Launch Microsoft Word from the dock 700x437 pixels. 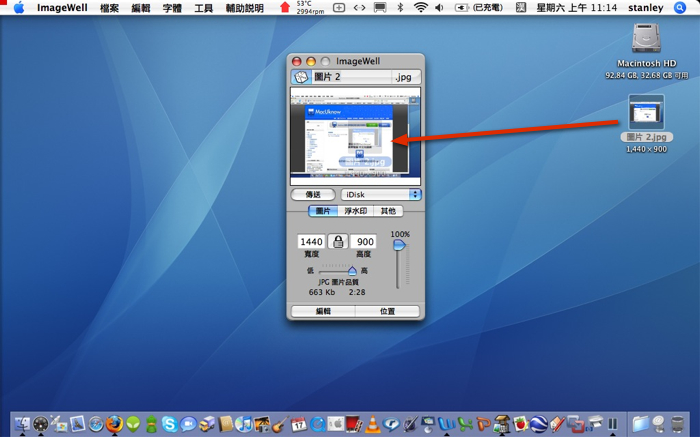(x=446, y=423)
